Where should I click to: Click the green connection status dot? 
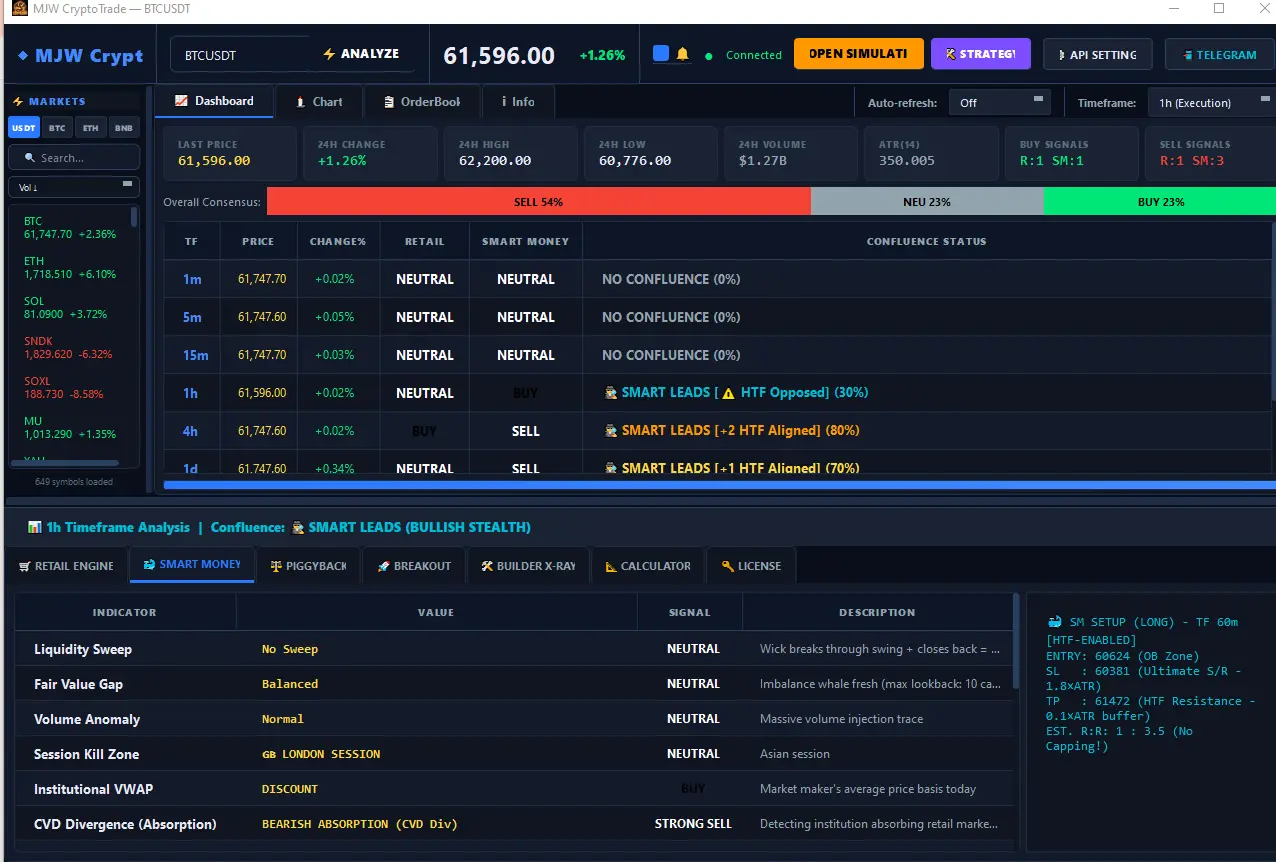click(x=709, y=56)
